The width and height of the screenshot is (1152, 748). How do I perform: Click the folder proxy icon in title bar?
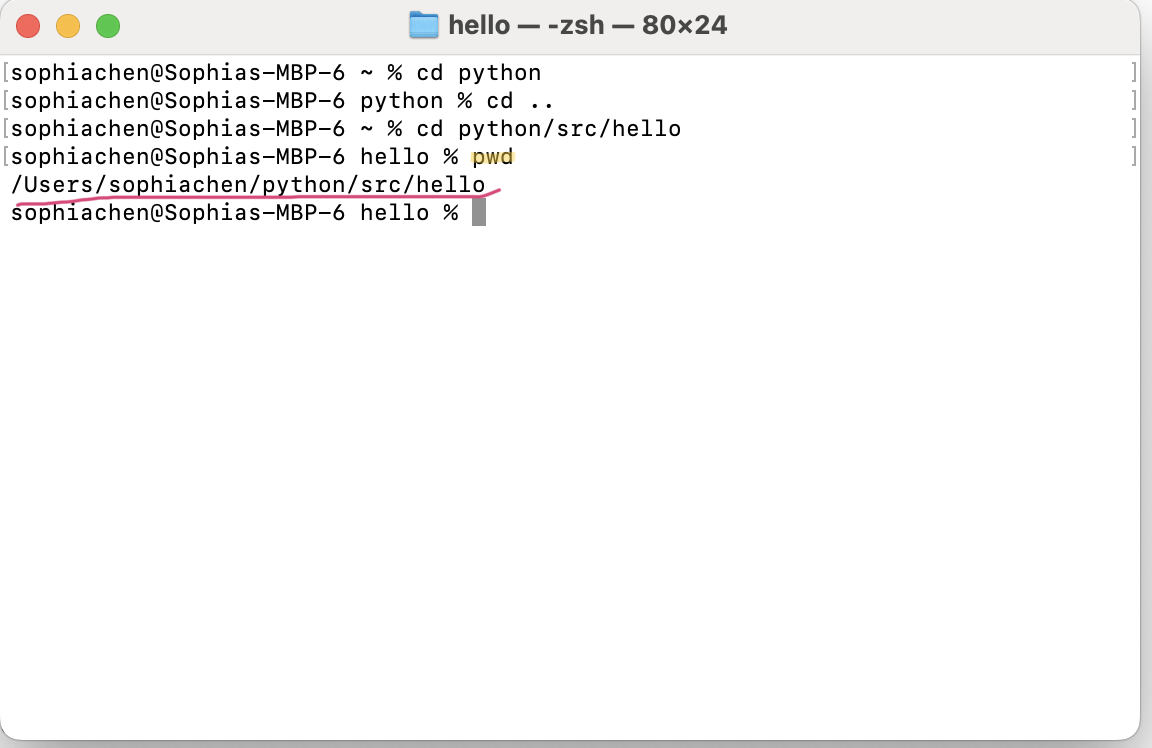coord(424,25)
